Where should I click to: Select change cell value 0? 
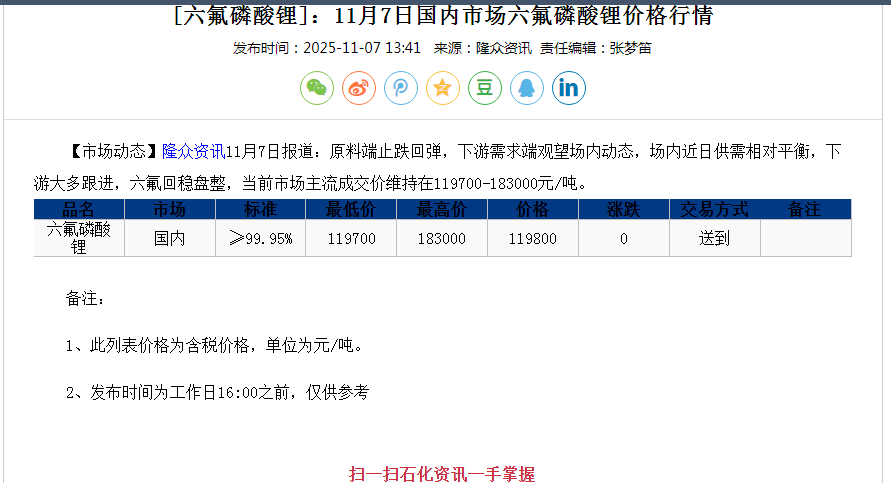(x=623, y=238)
